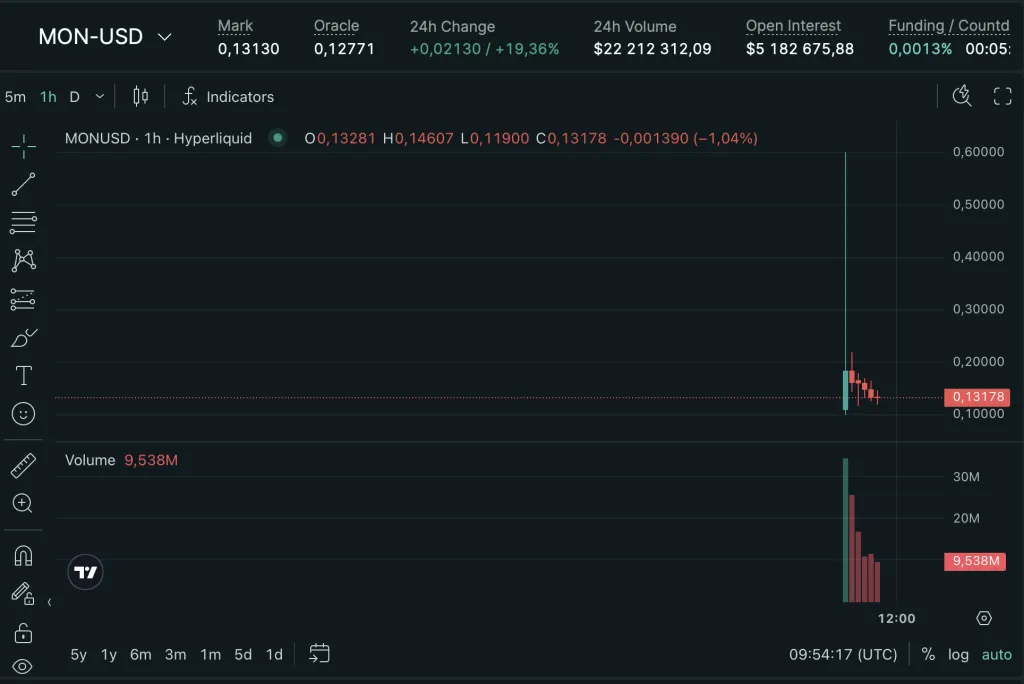Open the TradingView logo link

pyautogui.click(x=86, y=572)
